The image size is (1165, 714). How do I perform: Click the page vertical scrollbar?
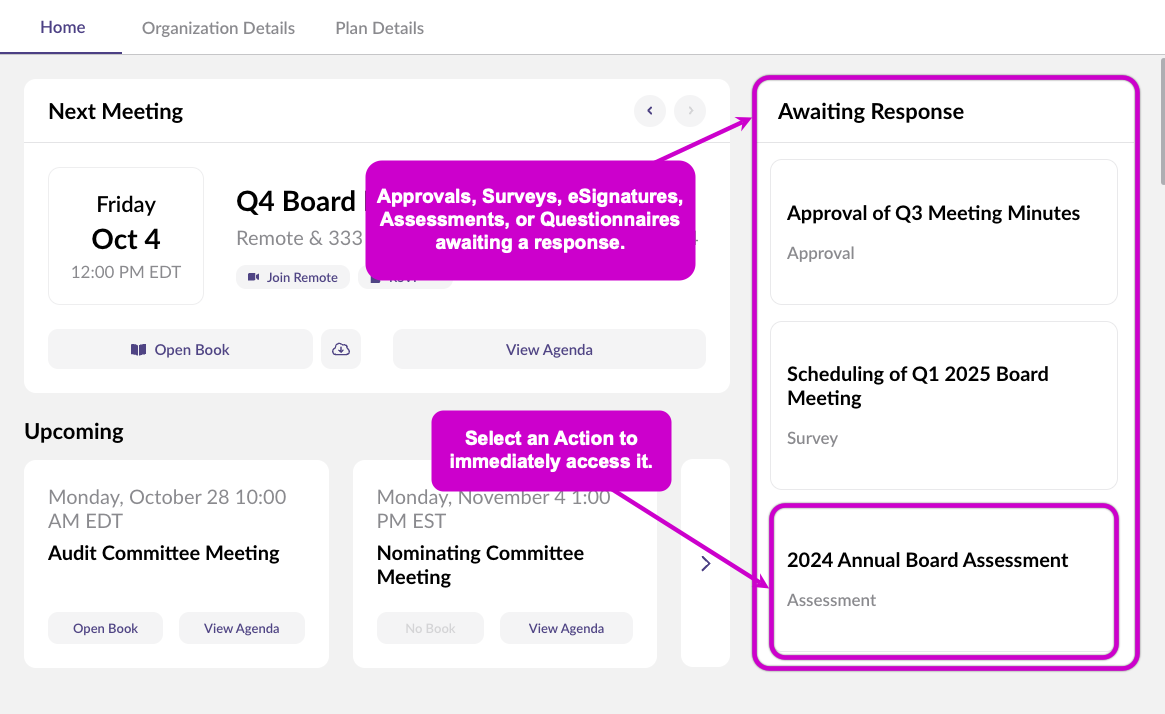tap(1162, 121)
